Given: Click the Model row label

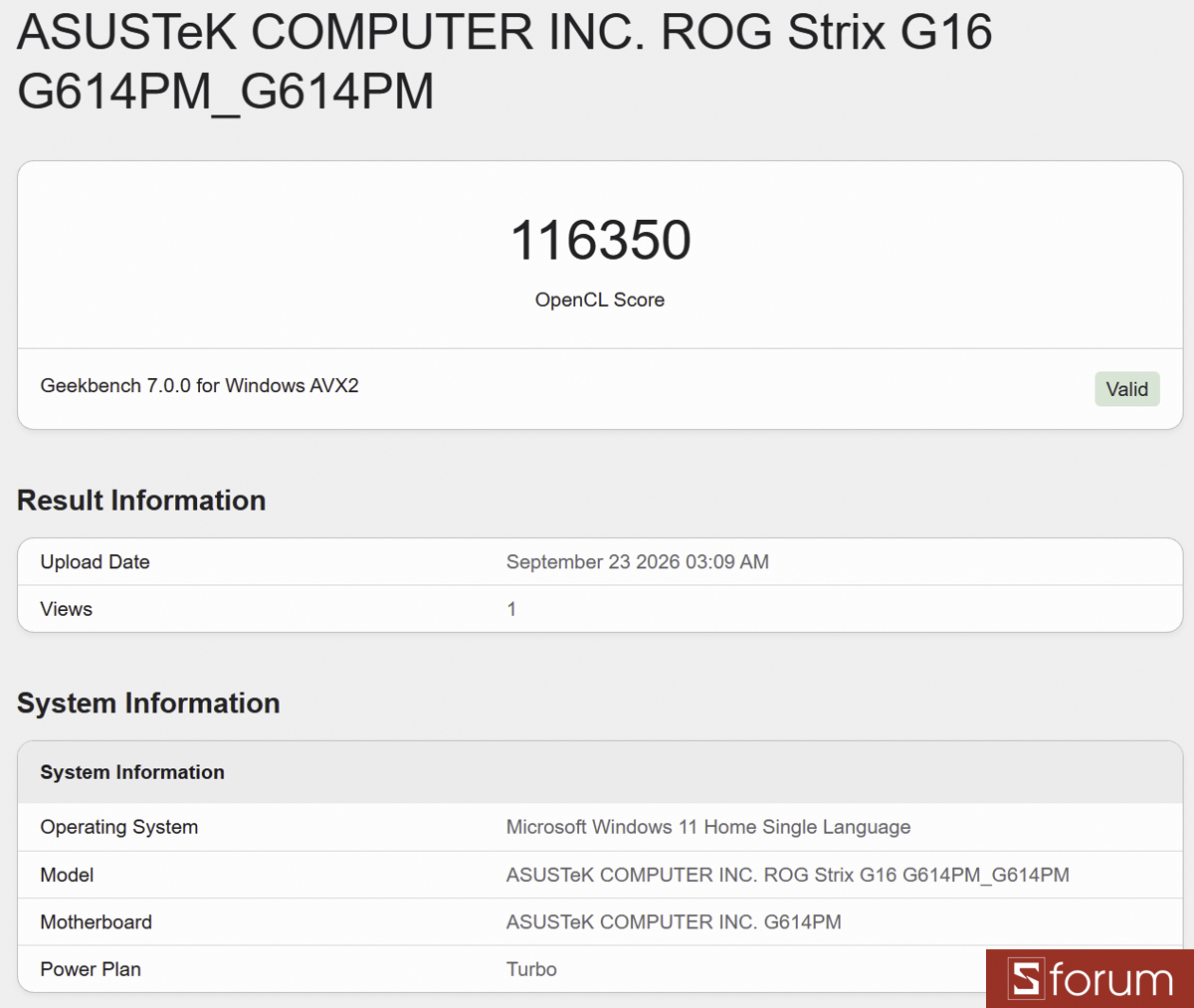Looking at the screenshot, I should click(x=67, y=876).
